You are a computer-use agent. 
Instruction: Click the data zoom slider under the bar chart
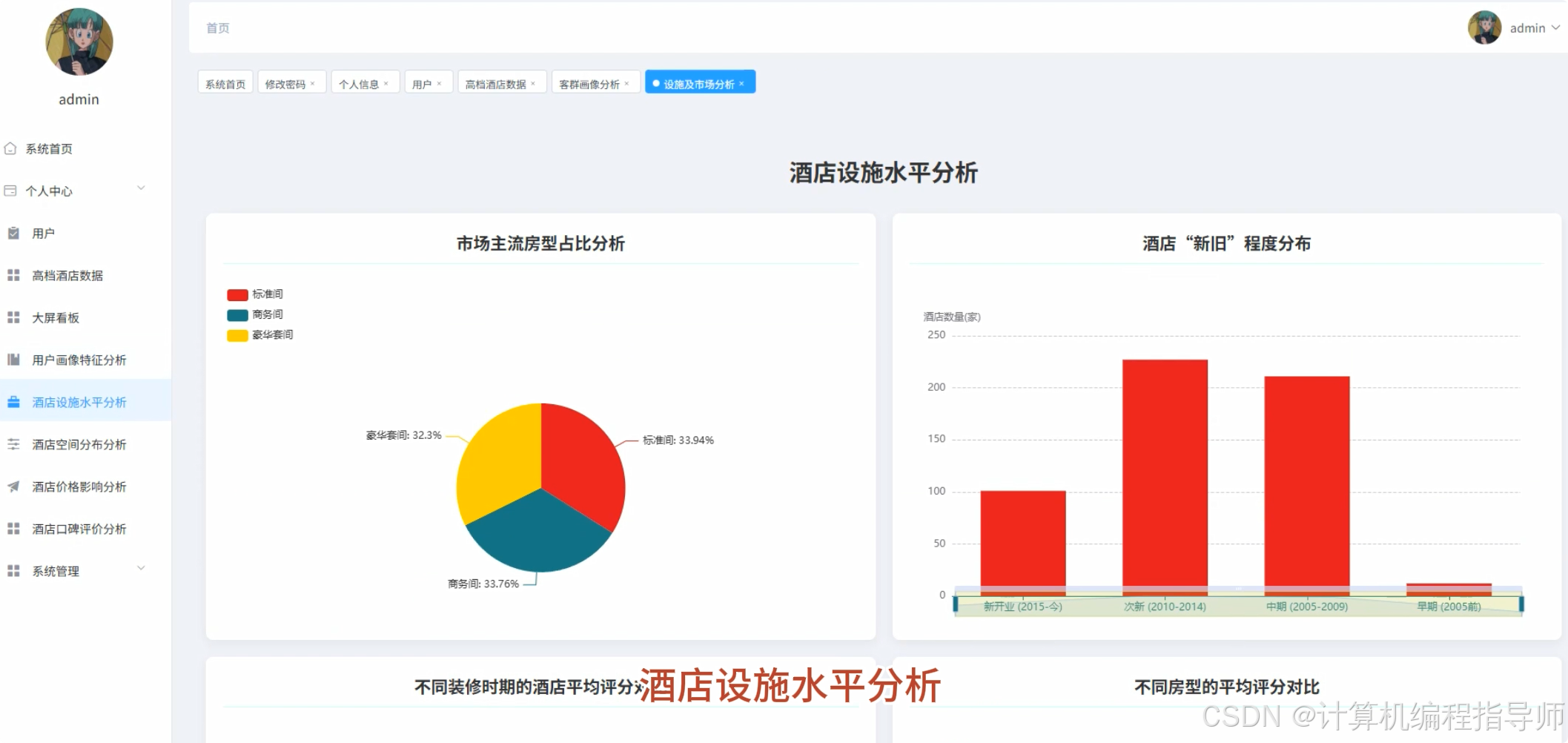point(1238,604)
